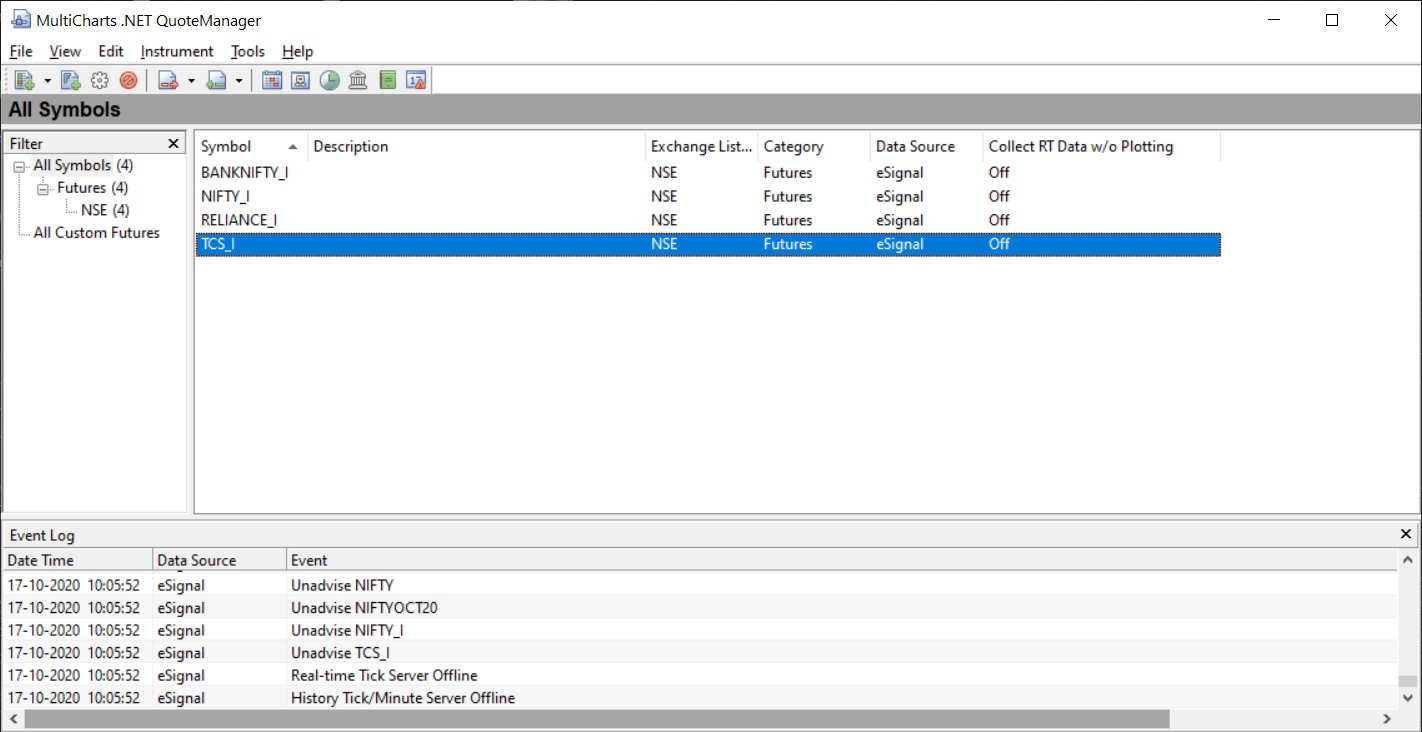Select the 'Unadvise TCS_I' event log entry
The image size is (1422, 732).
[700, 653]
